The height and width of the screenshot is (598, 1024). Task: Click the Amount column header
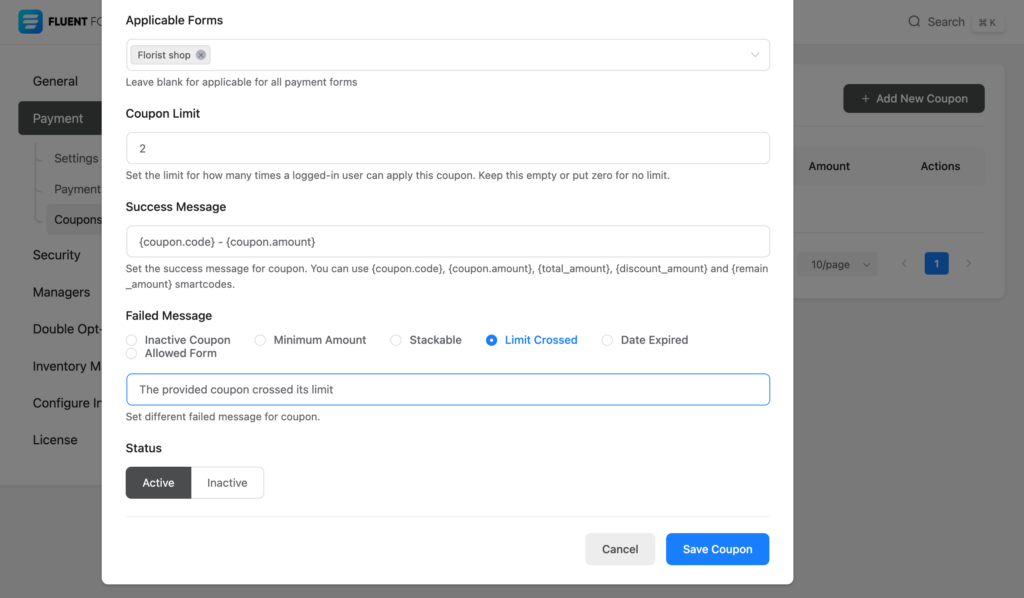829,166
